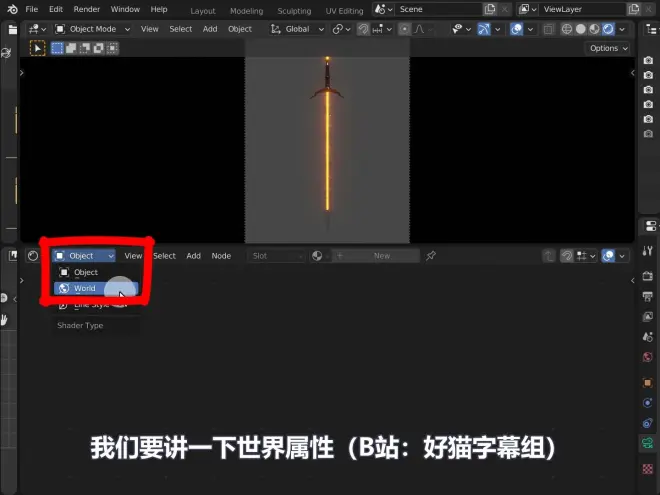660x495 pixels.
Task: Open the node editor snap type dropdown
Action: [x=586, y=256]
